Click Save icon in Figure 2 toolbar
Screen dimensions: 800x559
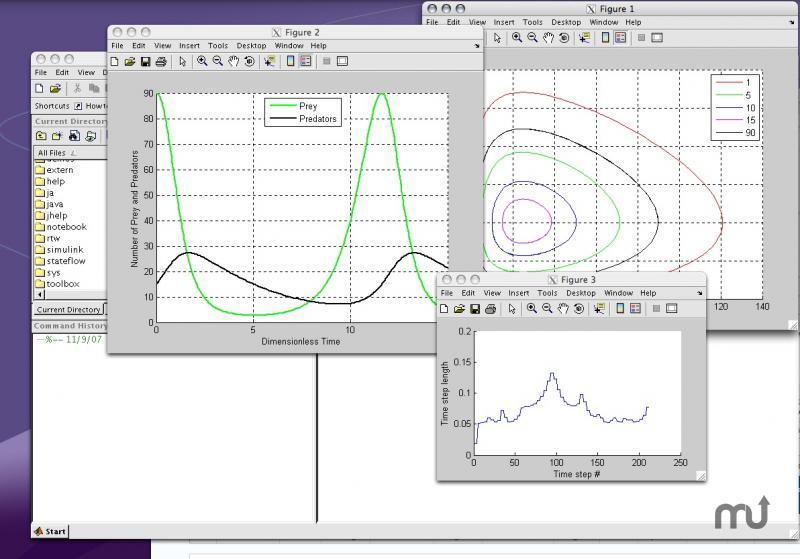[146, 61]
